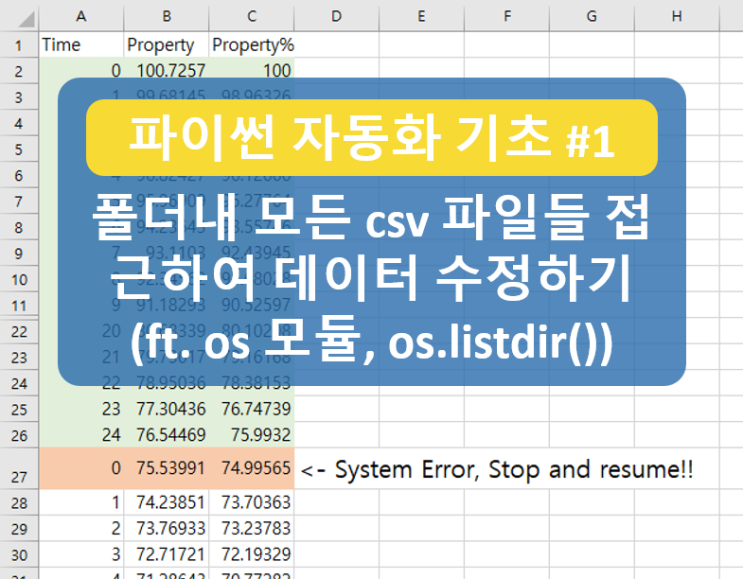The height and width of the screenshot is (579, 743).
Task: Click cell containing 73.23783
Action: point(252,528)
